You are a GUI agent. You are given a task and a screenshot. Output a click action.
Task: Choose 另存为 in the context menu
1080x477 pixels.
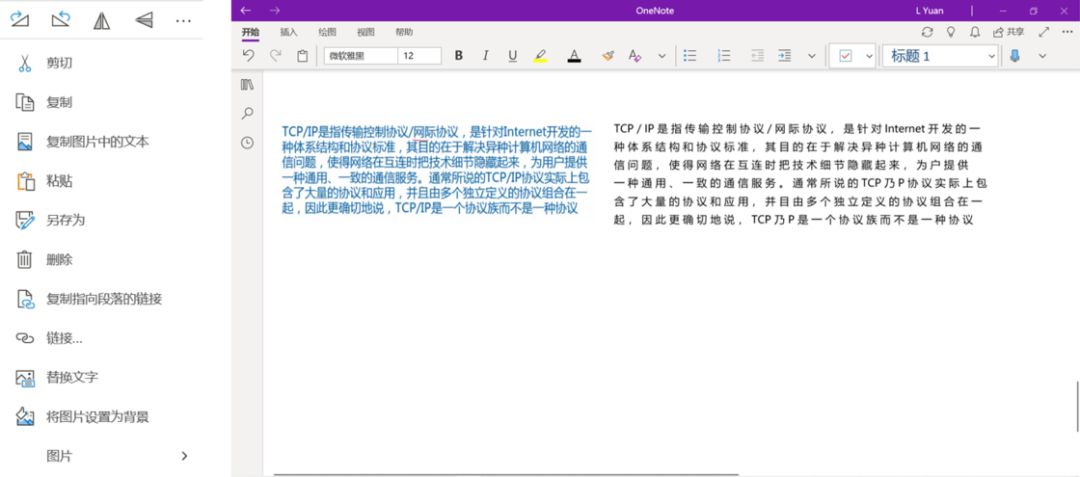click(65, 220)
